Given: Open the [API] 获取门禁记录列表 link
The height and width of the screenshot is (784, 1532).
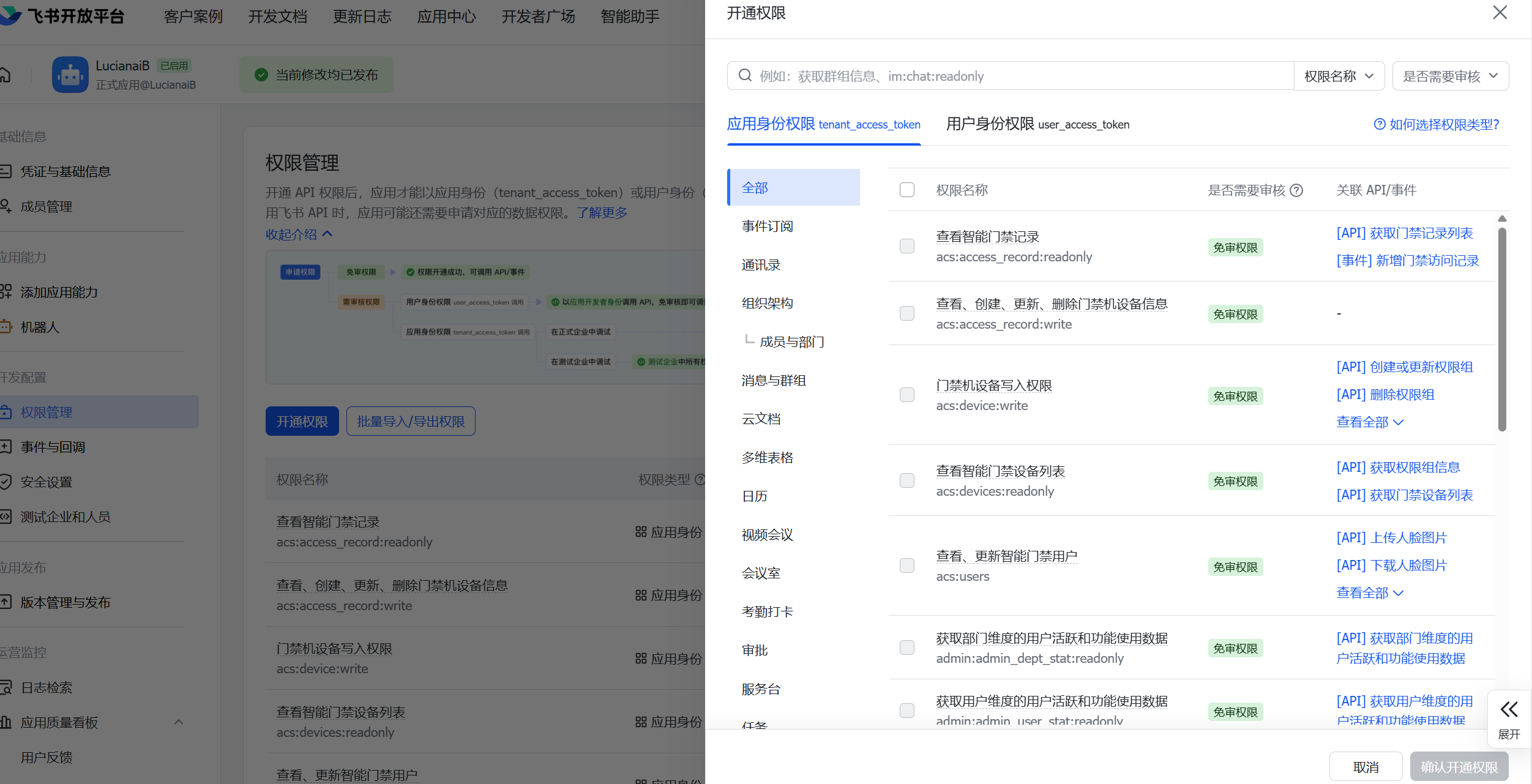Looking at the screenshot, I should point(1404,233).
